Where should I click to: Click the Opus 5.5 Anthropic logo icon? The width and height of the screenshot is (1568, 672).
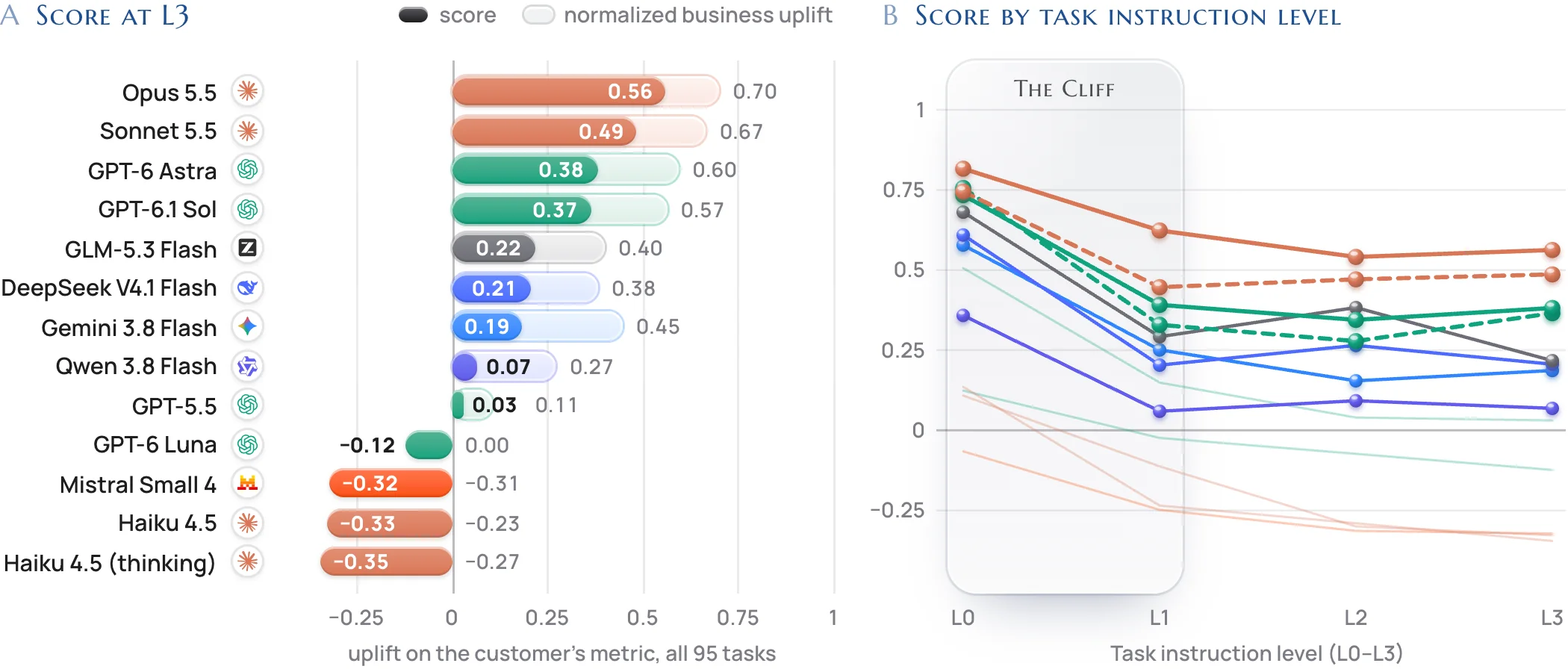[247, 92]
